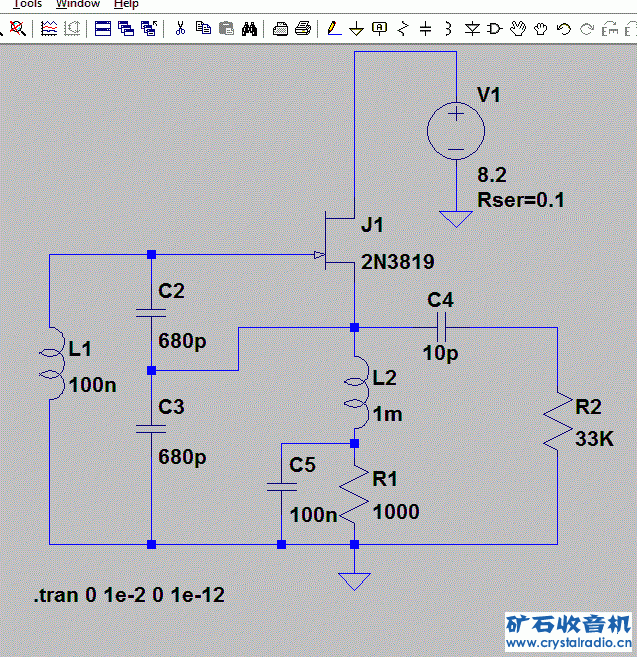Select the Draw Wire pencil tool
The image size is (637, 657).
(x=334, y=29)
